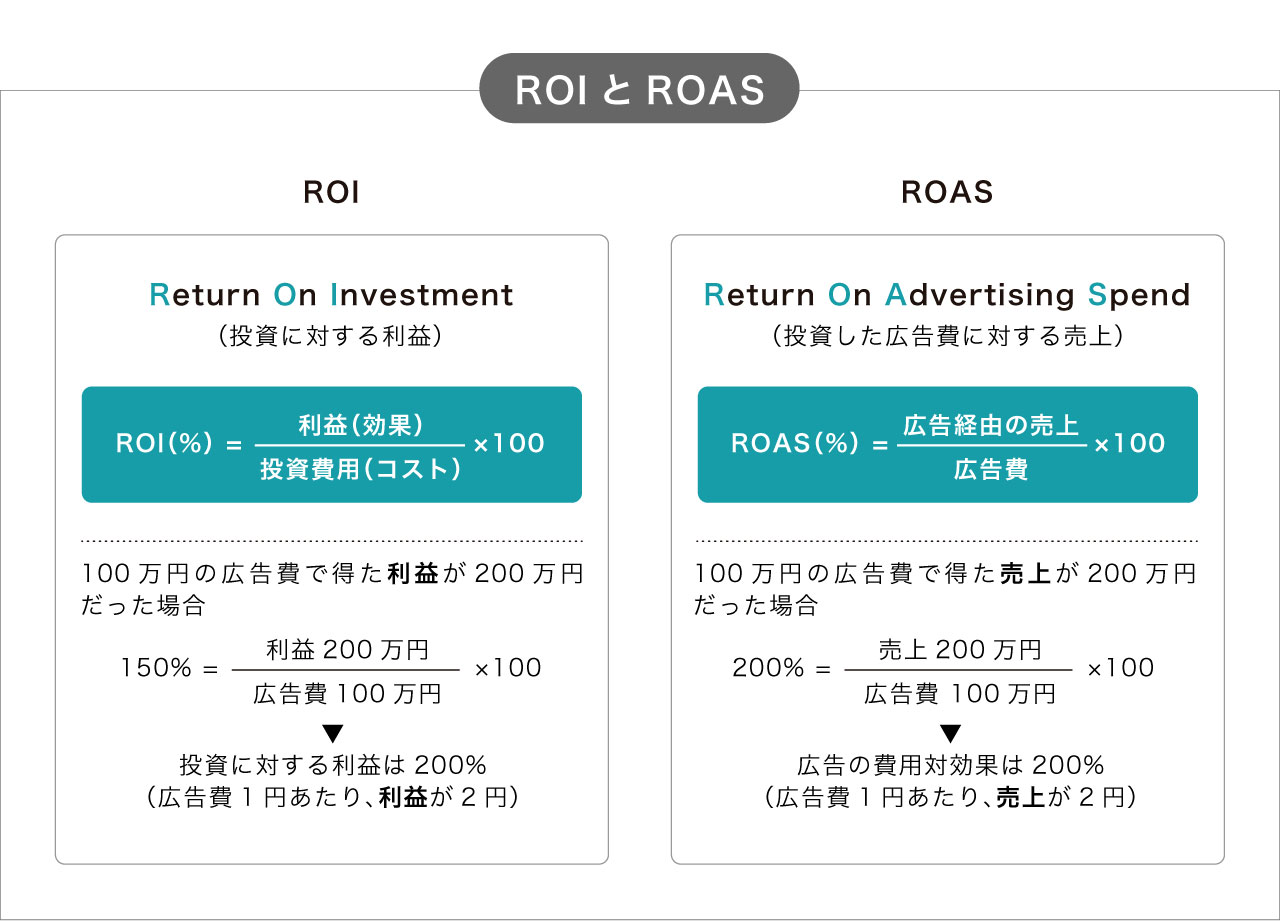Screen dimensions: 1280x921
Task: Click '広告経由の売上' in ROAS formula
Action: pyautogui.click(x=991, y=424)
